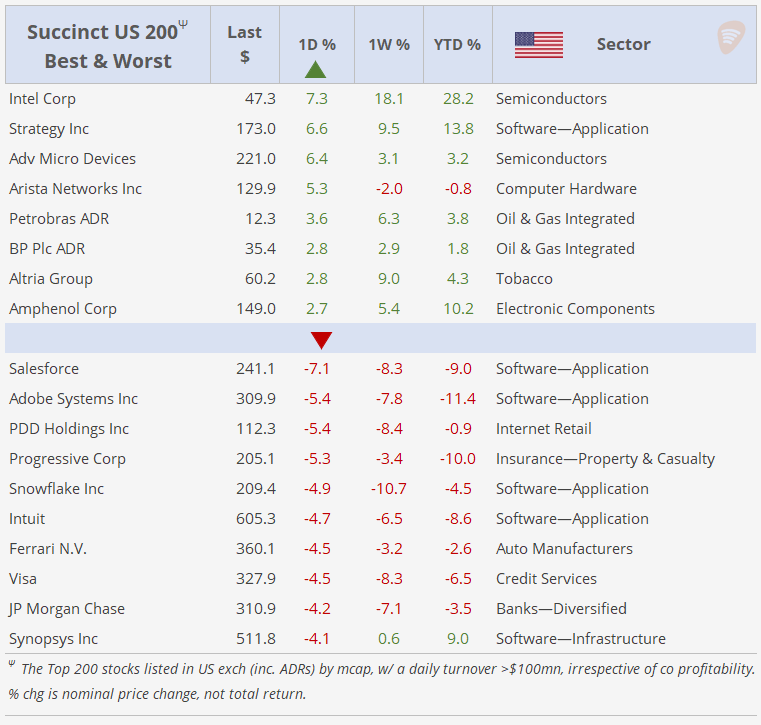Click Ferrari N.V. sector Auto Manufacturers
The height and width of the screenshot is (725, 761).
point(564,549)
